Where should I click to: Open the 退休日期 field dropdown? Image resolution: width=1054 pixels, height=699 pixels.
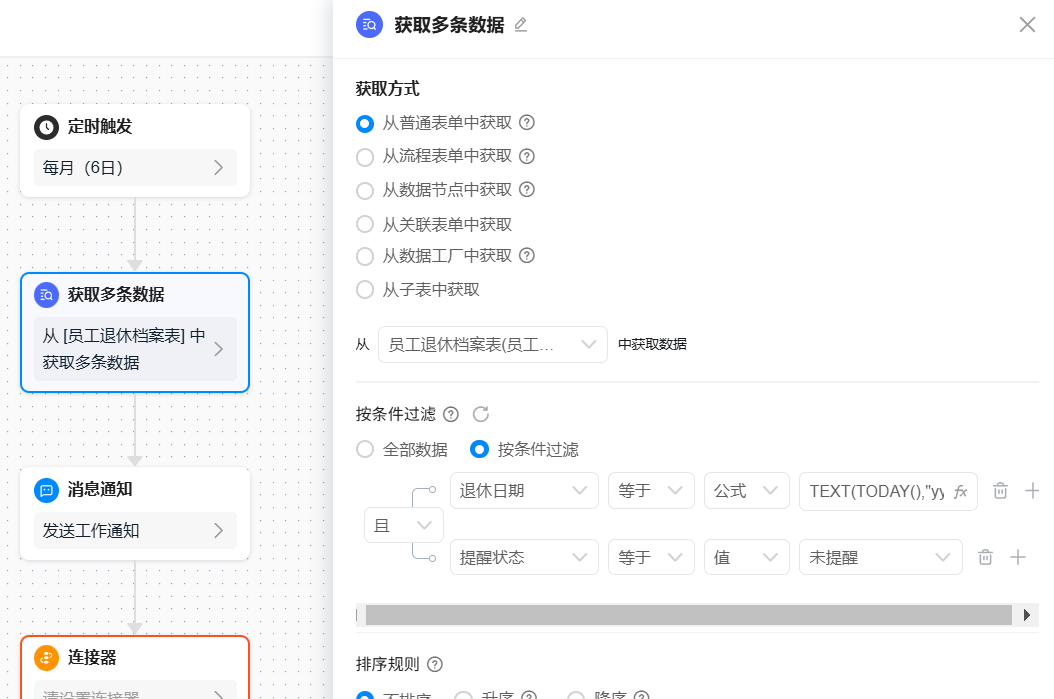[x=524, y=491]
